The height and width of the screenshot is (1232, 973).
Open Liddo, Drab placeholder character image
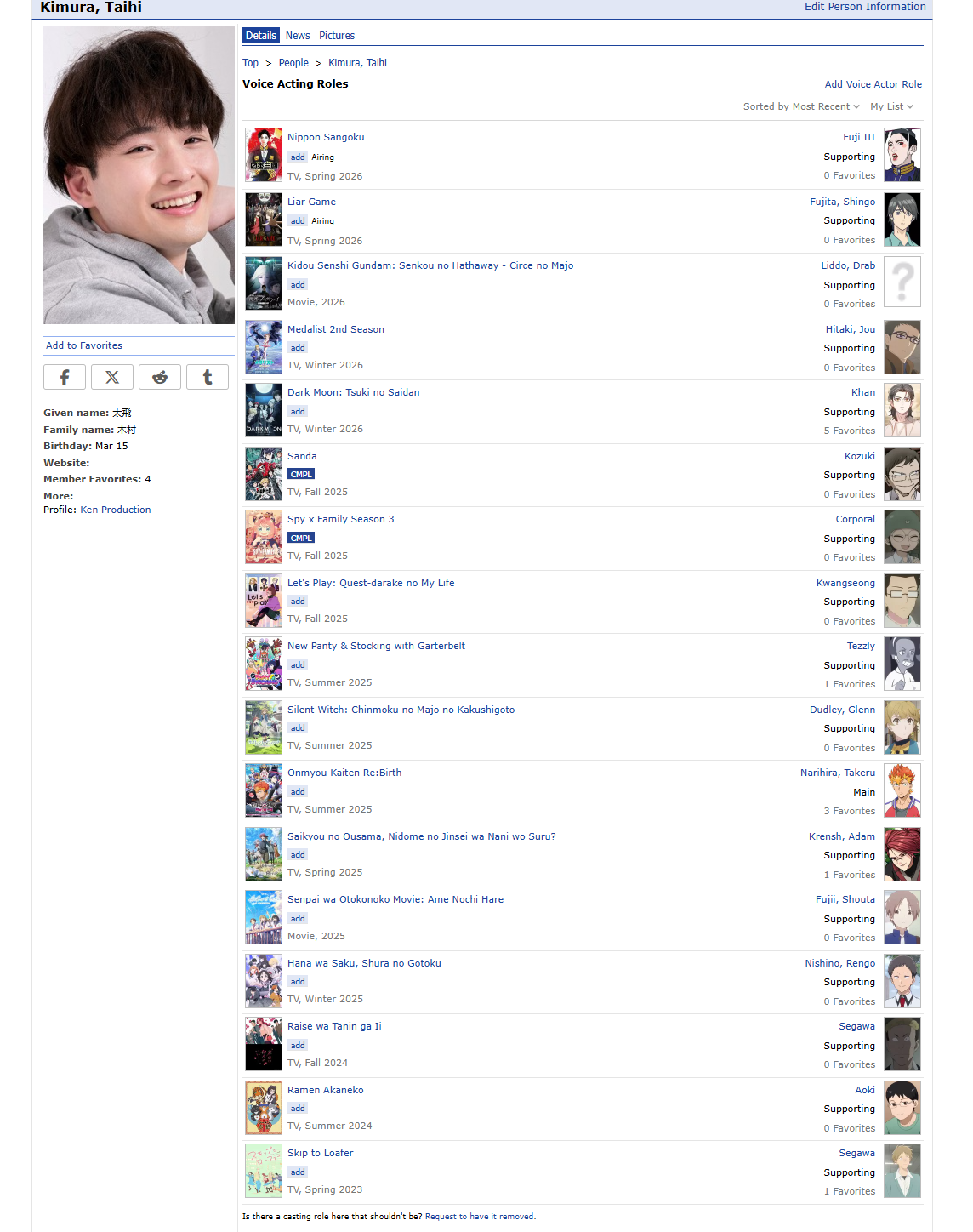tap(902, 282)
